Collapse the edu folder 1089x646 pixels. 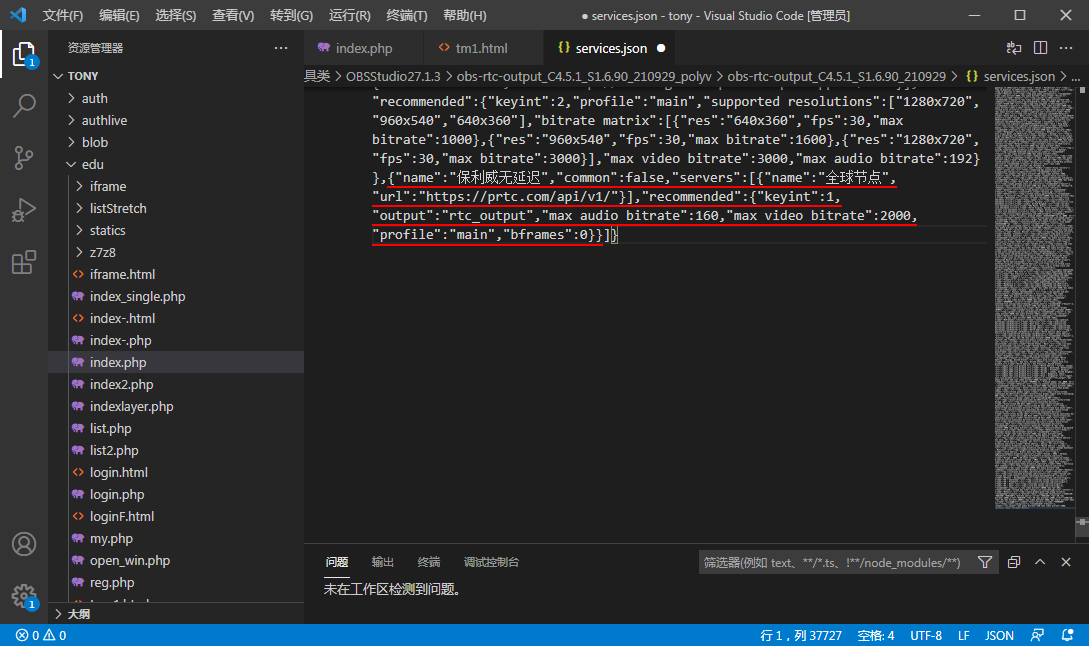tap(92, 164)
